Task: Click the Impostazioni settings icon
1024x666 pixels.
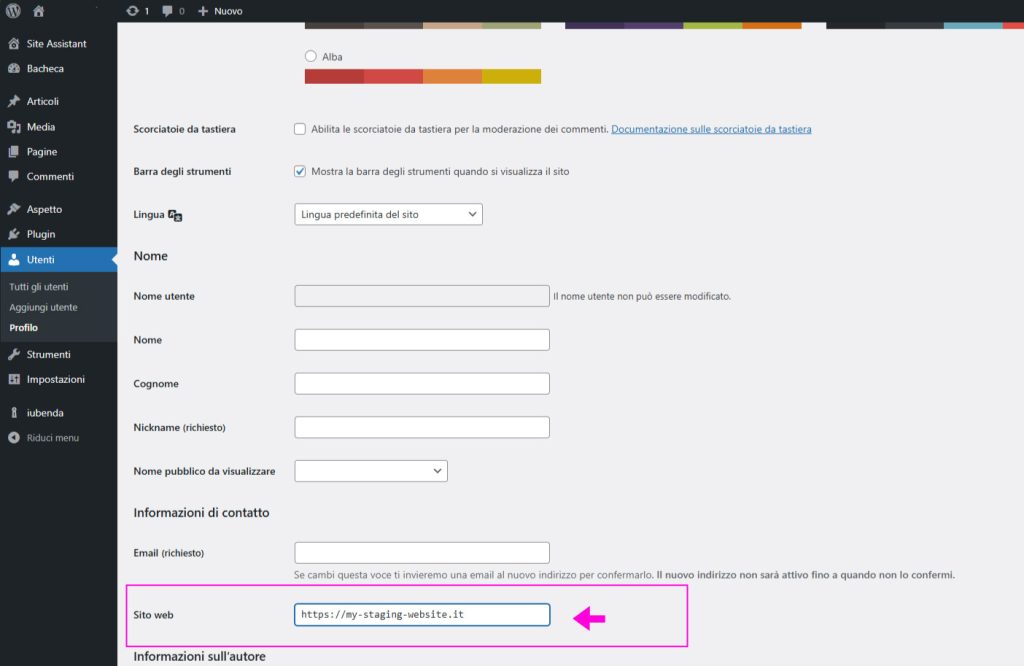Action: coord(13,380)
